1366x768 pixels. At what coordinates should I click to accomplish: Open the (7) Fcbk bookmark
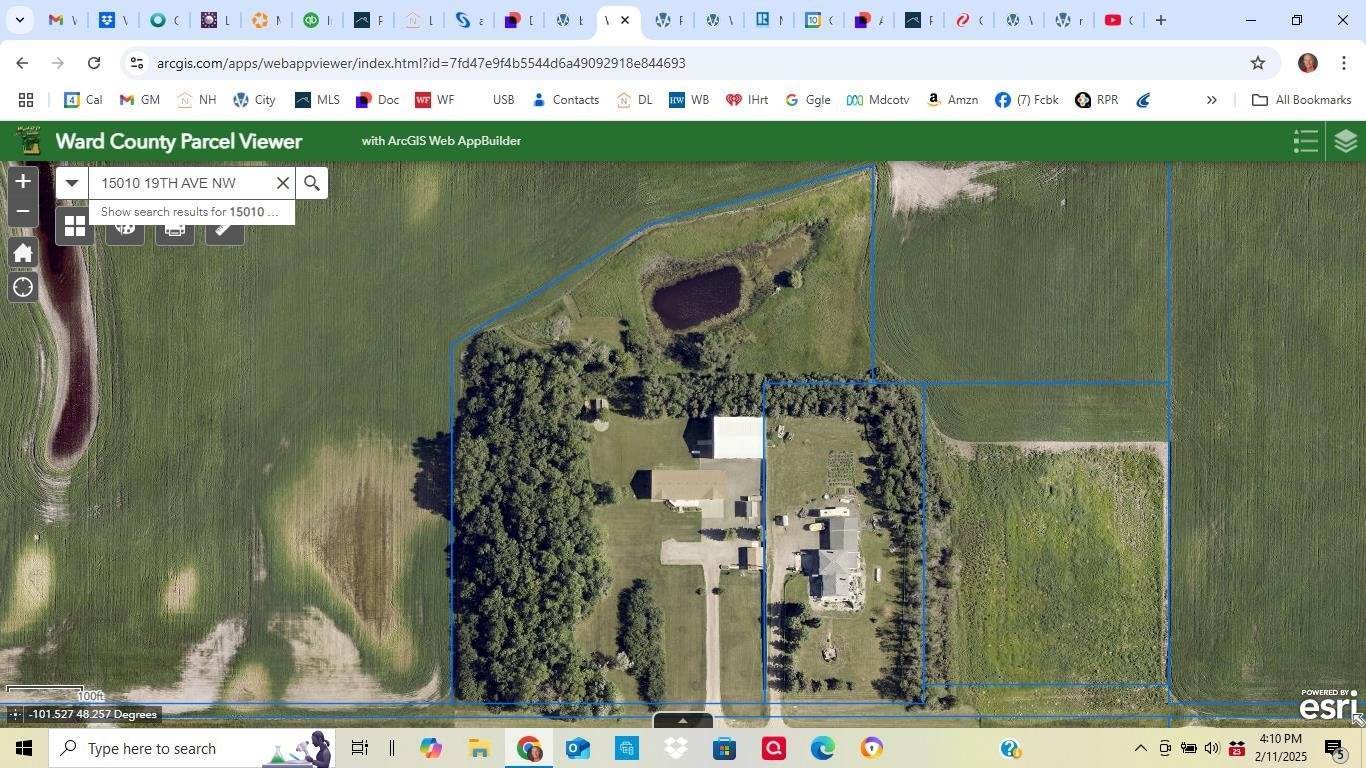tap(1027, 100)
